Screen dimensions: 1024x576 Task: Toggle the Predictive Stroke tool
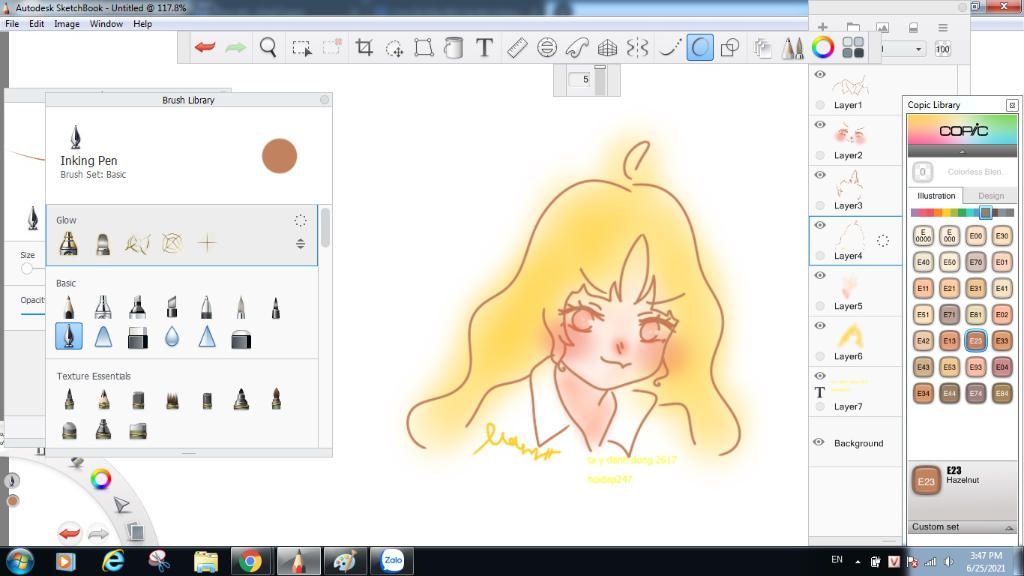pos(699,48)
